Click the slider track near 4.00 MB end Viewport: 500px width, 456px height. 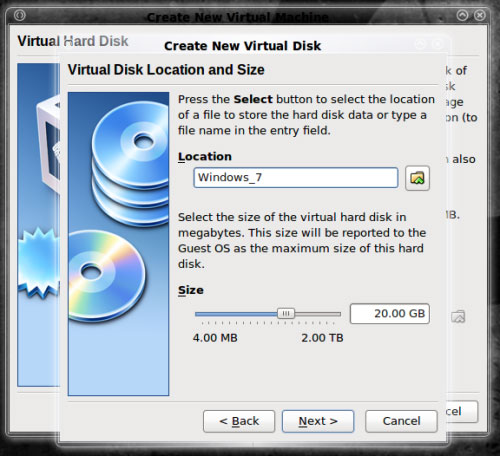(x=207, y=314)
